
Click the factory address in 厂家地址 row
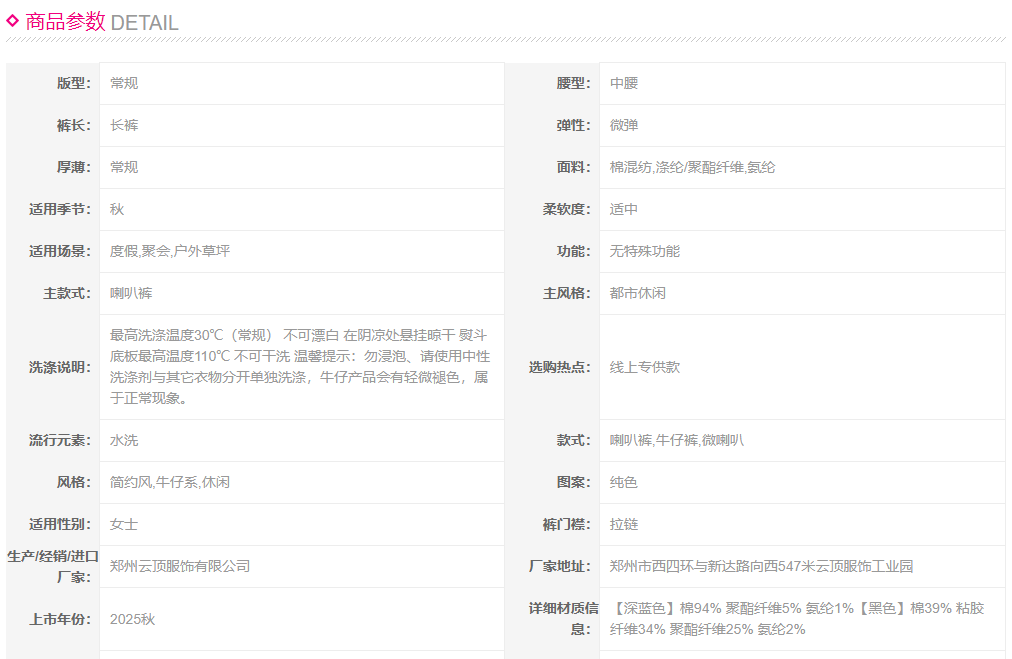761,566
